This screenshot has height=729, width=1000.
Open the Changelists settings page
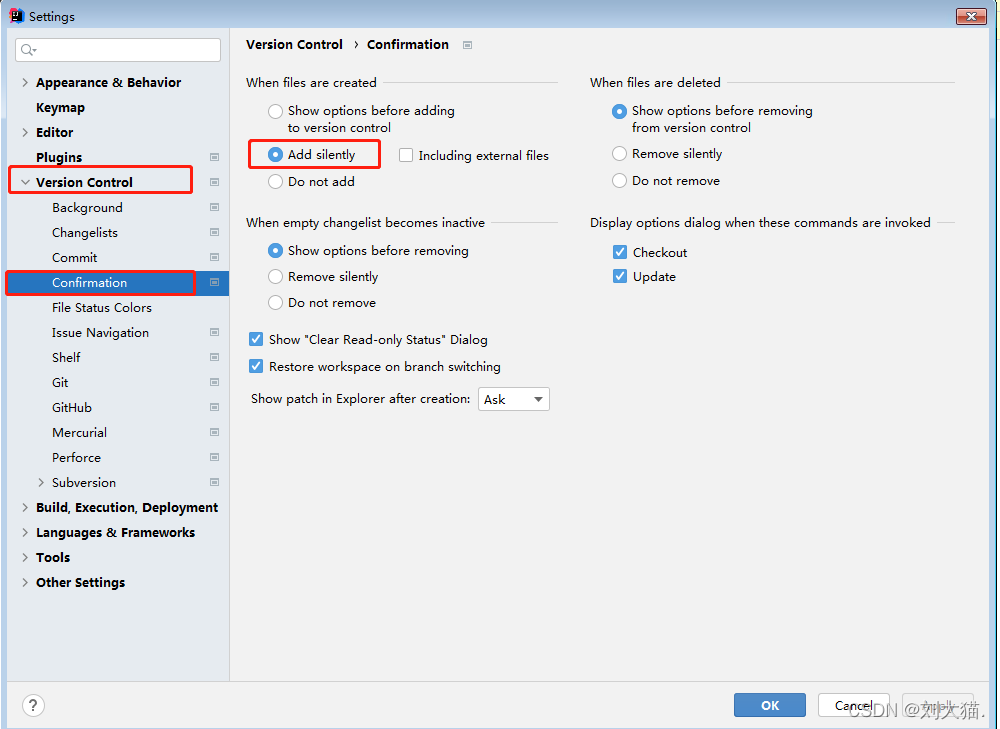click(85, 233)
